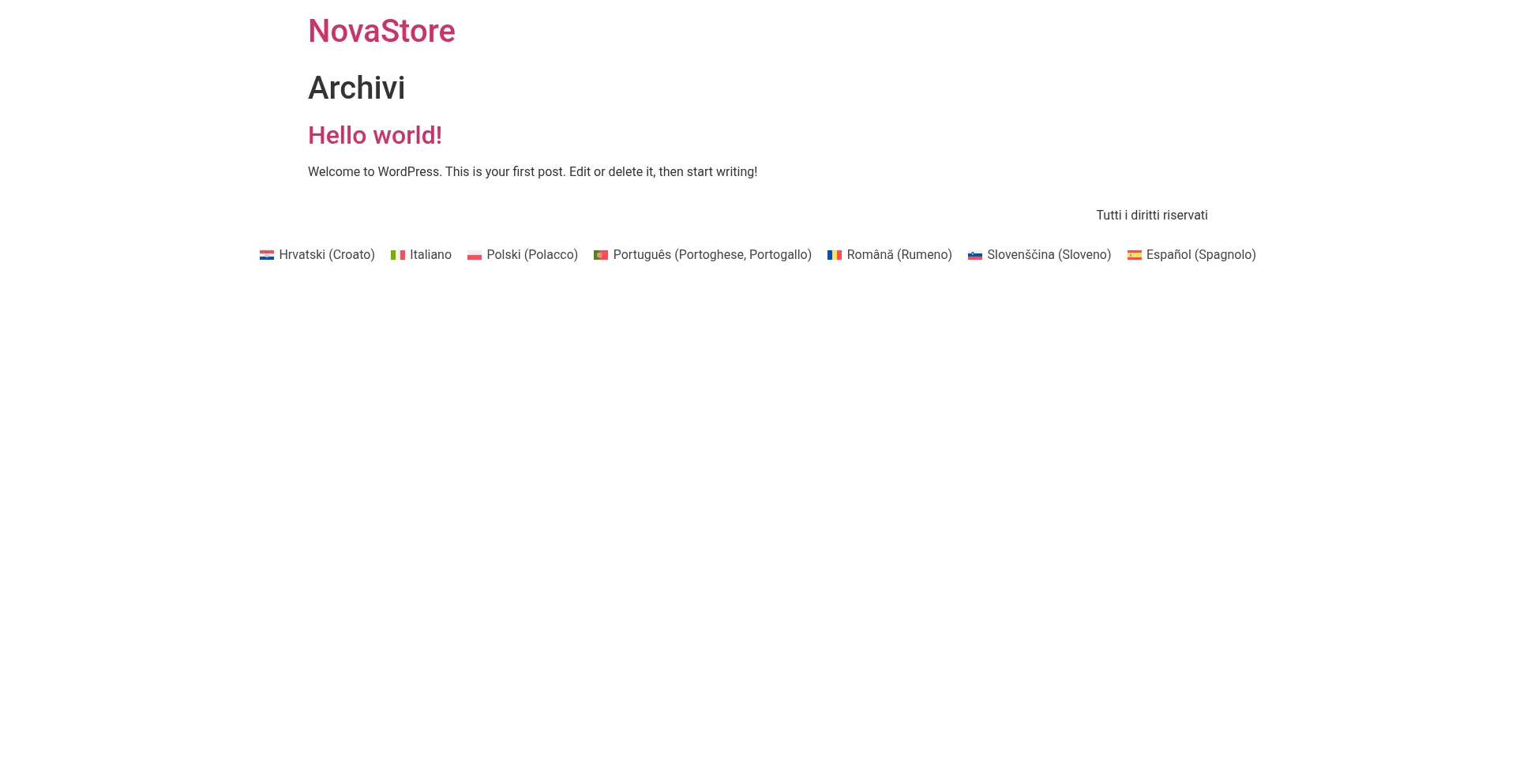Click the Croatian flag icon
Screen dimensions: 1516x784
pyautogui.click(x=266, y=255)
